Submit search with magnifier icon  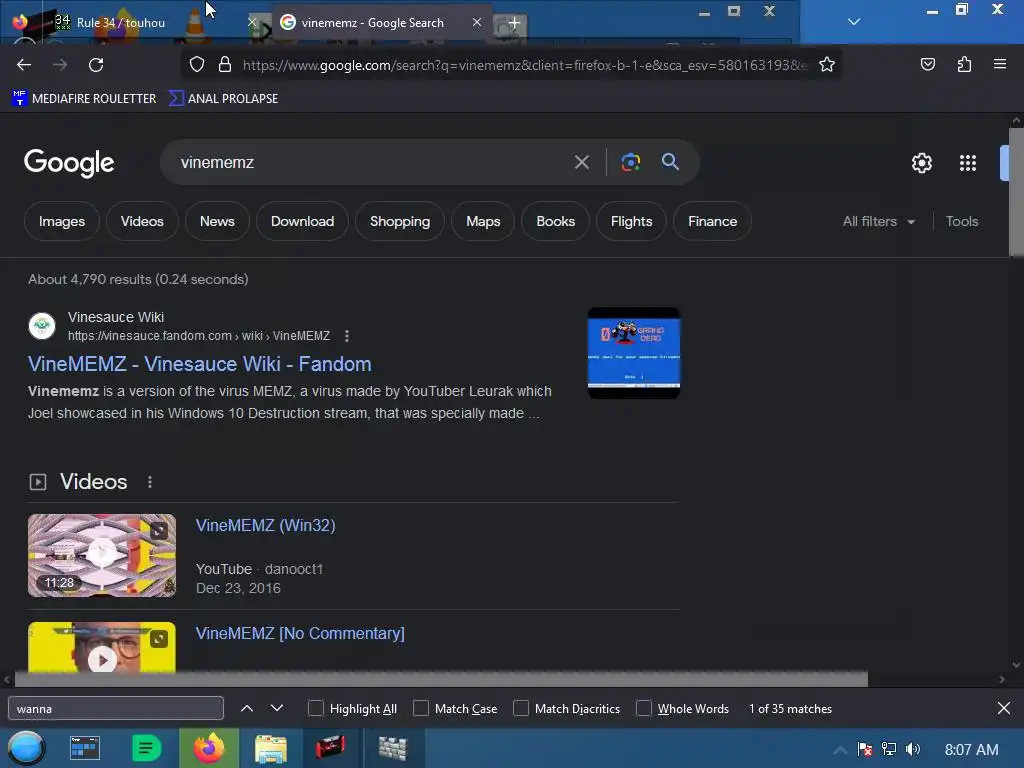point(670,162)
